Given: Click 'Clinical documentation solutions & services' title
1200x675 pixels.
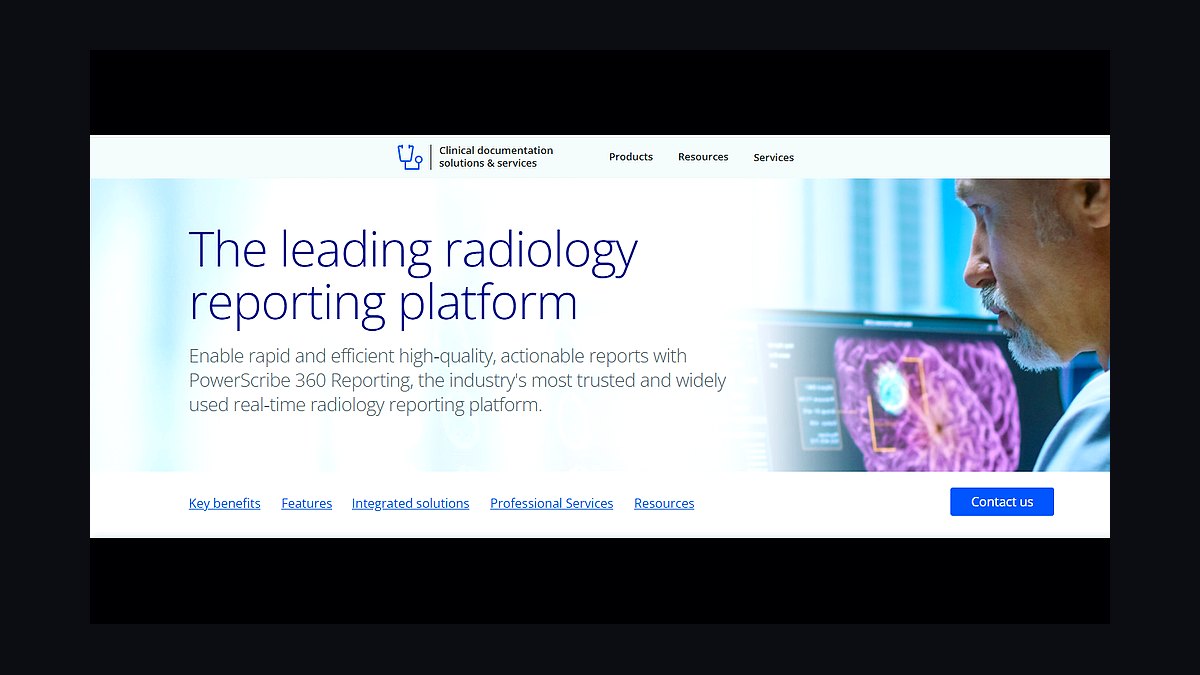Looking at the screenshot, I should click(x=496, y=157).
